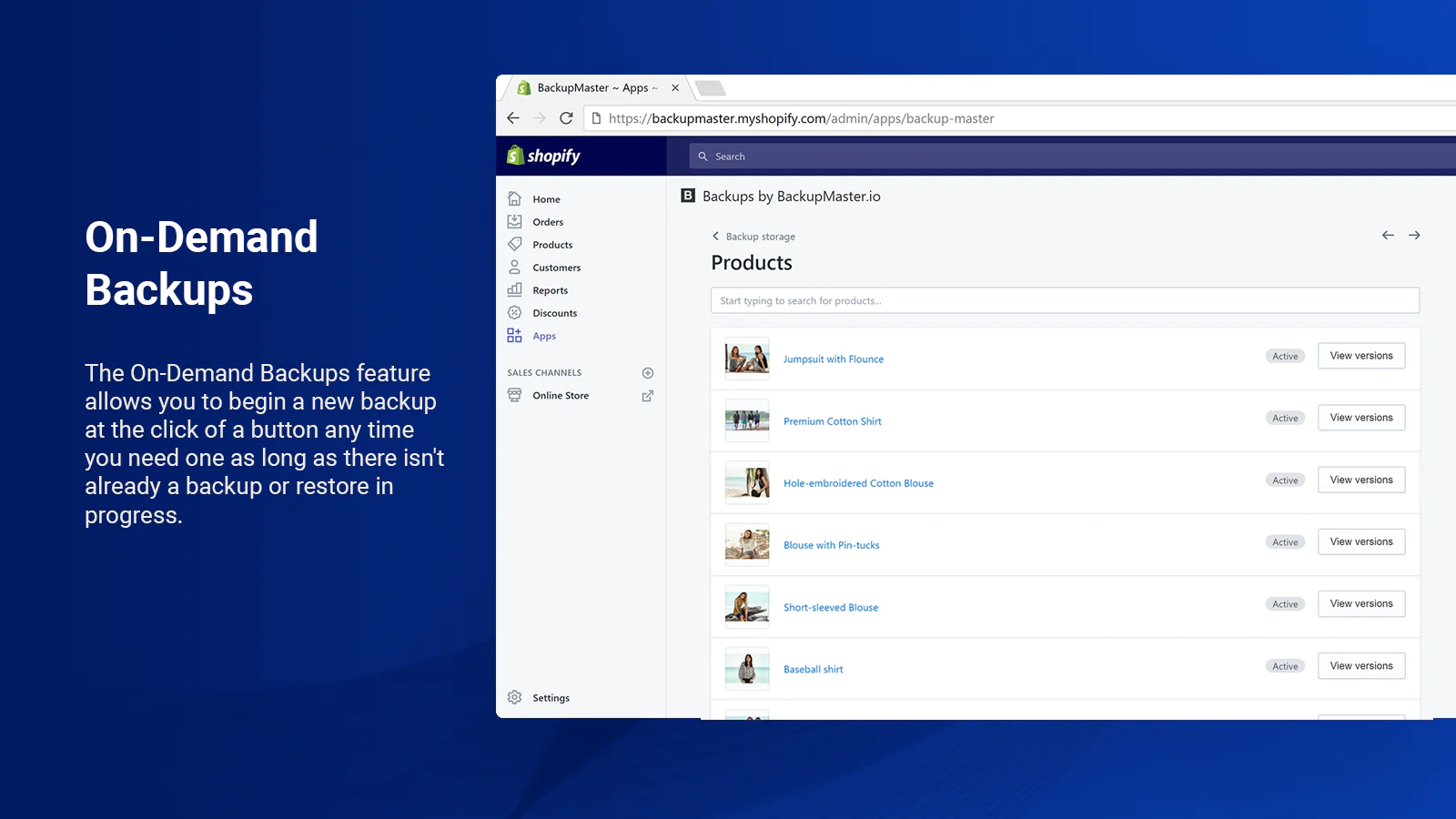This screenshot has height=819, width=1456.
Task: Click Premium Cotton Shirt thumbnail
Action: (747, 420)
